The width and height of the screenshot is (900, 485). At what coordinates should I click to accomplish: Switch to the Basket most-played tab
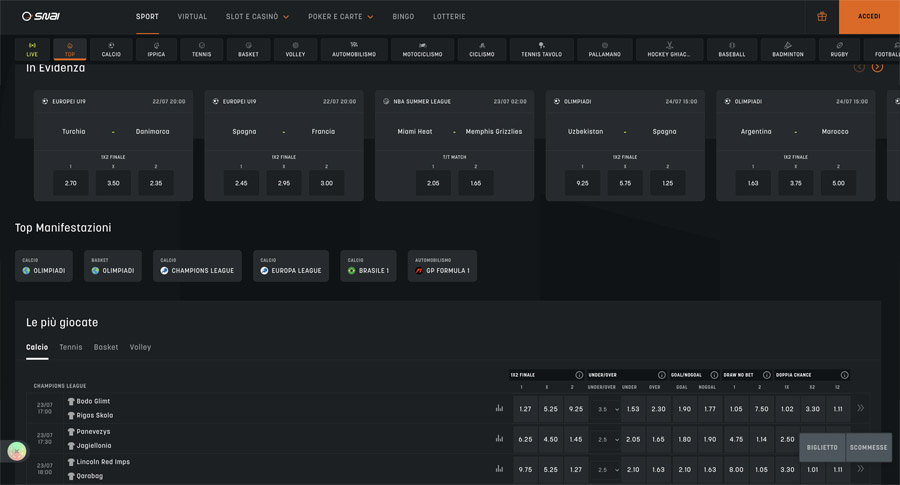pyautogui.click(x=106, y=347)
